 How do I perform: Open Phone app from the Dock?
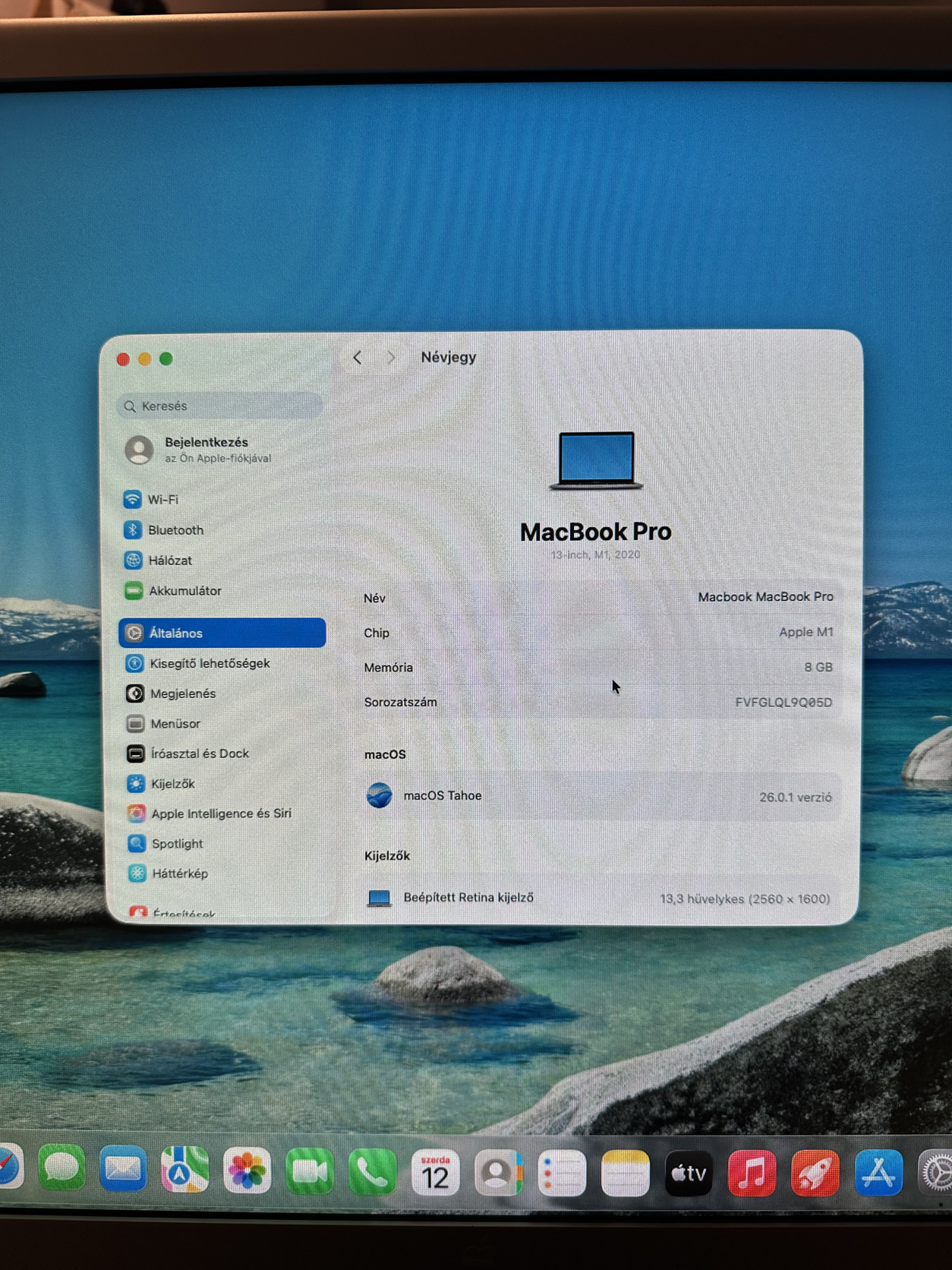pyautogui.click(x=373, y=1172)
